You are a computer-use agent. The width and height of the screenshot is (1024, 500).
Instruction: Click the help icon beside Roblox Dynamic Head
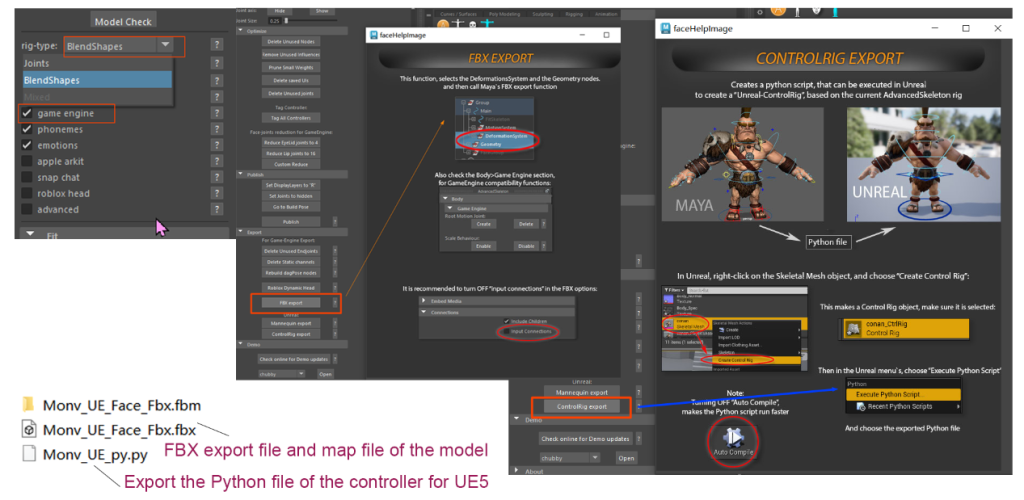335,287
